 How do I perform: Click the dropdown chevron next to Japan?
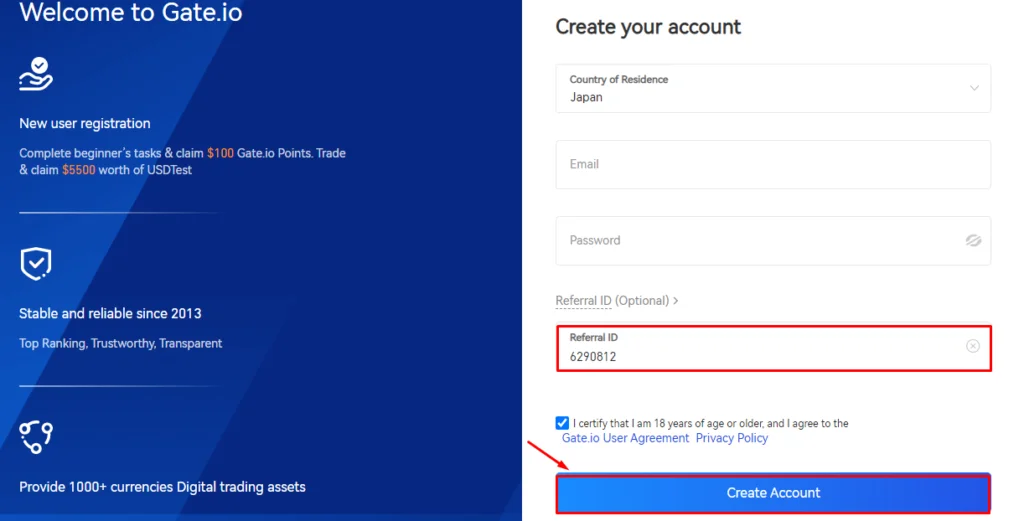[974, 87]
